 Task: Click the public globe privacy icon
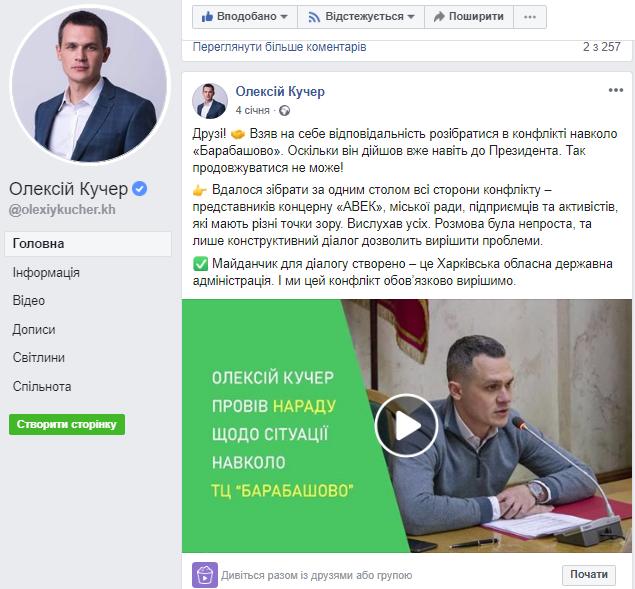click(x=285, y=110)
